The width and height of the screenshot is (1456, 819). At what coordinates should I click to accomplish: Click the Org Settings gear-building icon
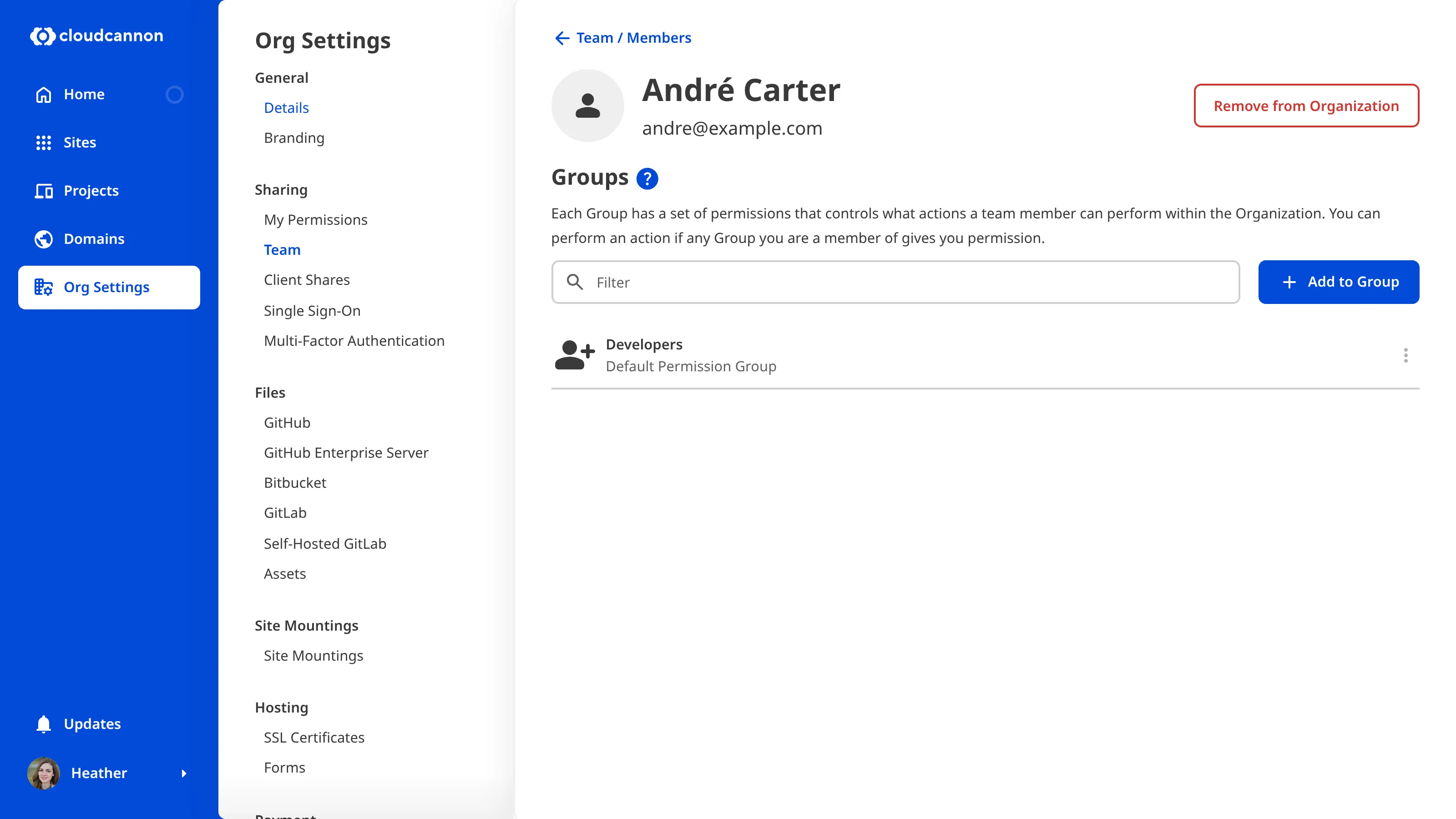pyautogui.click(x=44, y=287)
